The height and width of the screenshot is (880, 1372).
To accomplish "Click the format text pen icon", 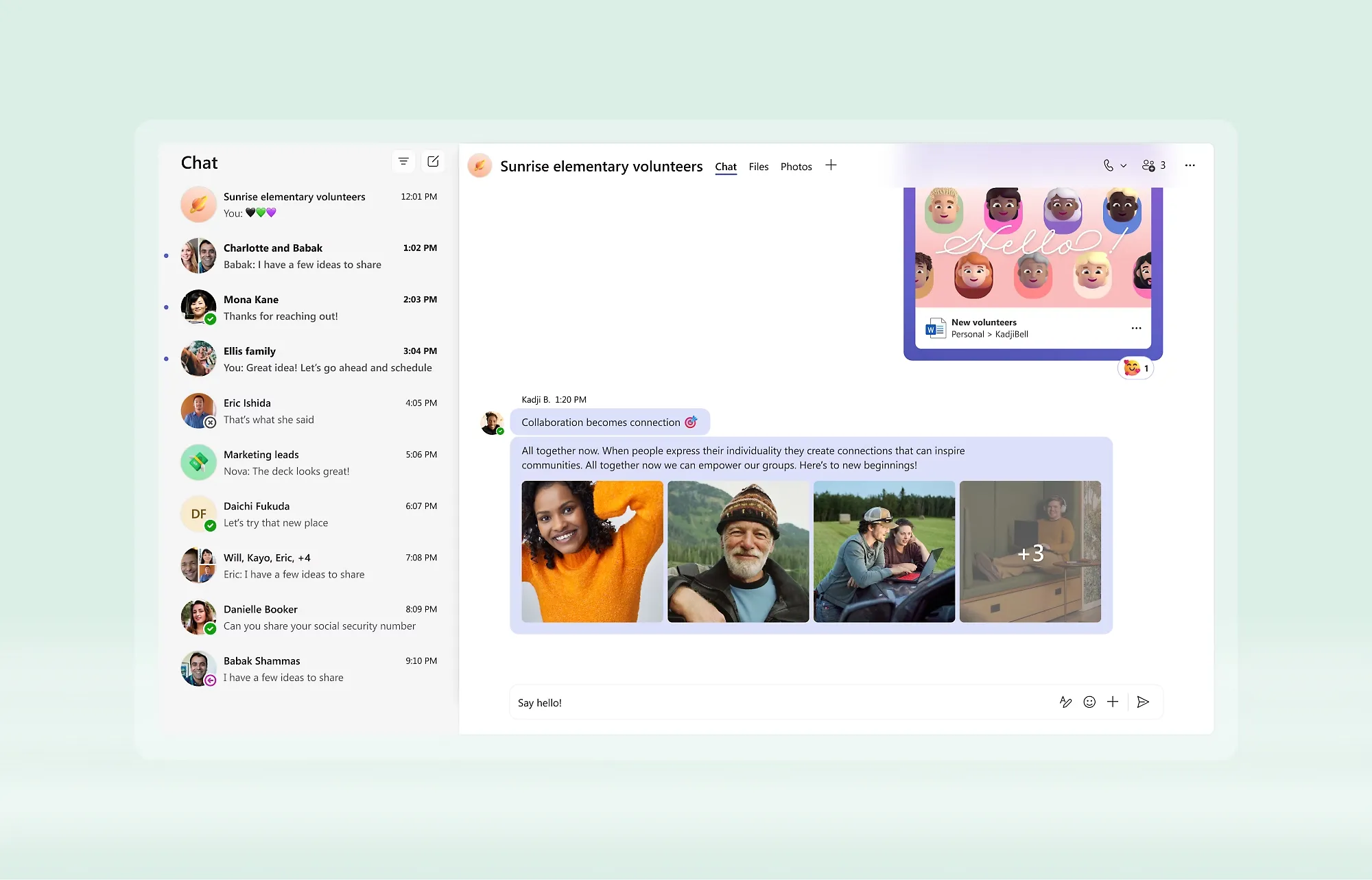I will (1065, 702).
